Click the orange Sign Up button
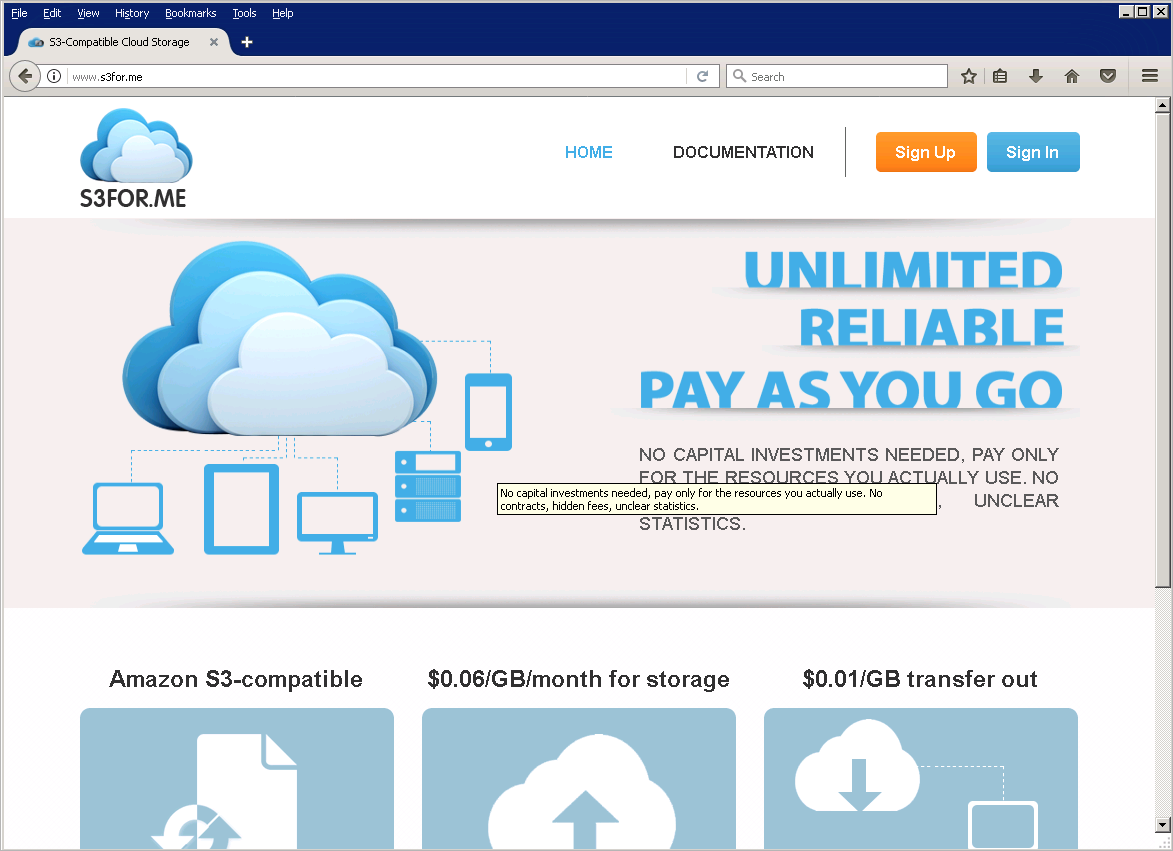Image resolution: width=1173 pixels, height=851 pixels. point(925,152)
